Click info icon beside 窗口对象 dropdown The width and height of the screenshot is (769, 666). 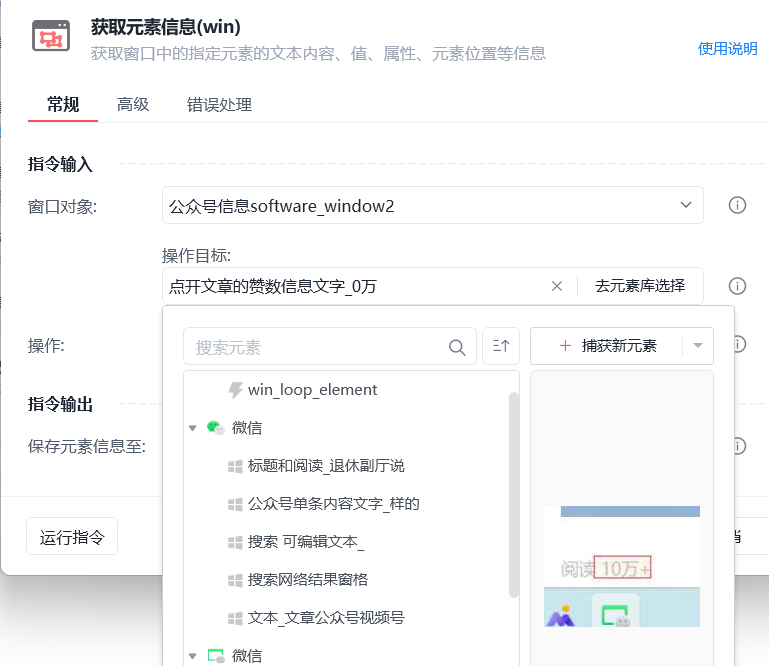click(x=737, y=205)
